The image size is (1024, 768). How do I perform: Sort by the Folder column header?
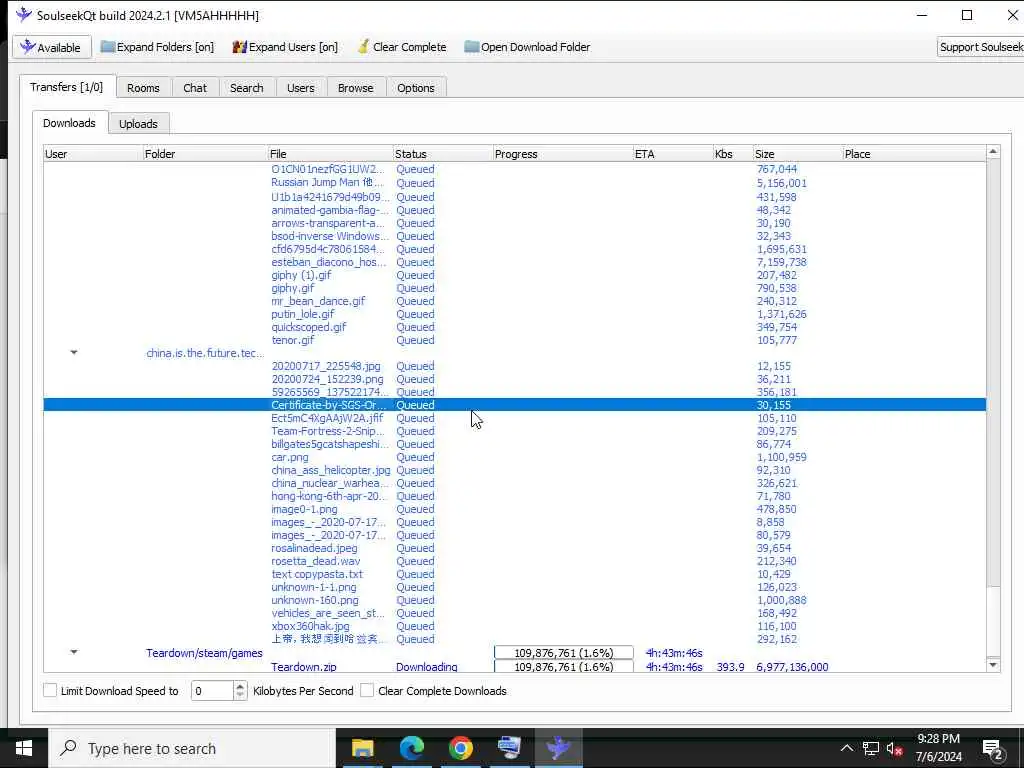coord(205,154)
